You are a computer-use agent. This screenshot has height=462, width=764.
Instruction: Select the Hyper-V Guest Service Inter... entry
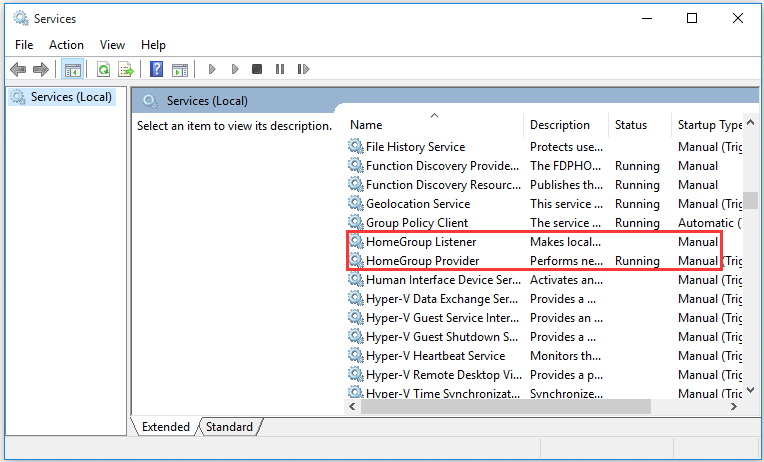[442, 318]
